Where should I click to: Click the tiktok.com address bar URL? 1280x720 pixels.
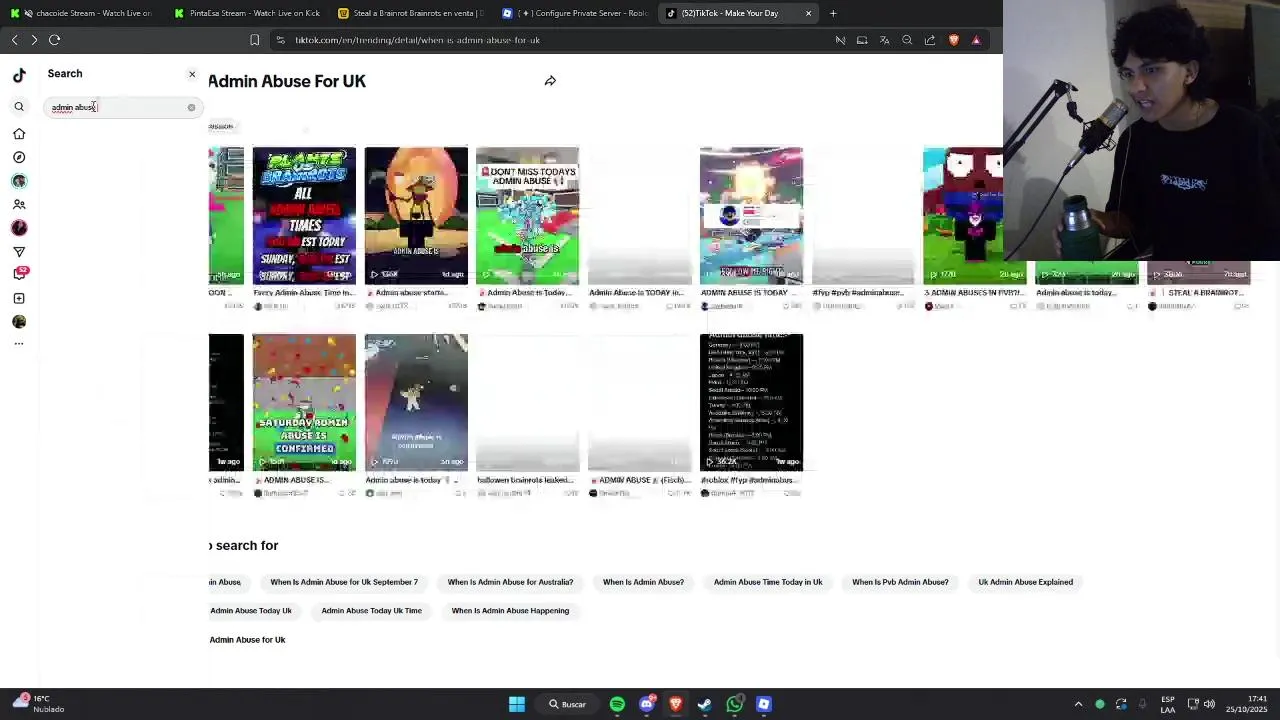417,40
